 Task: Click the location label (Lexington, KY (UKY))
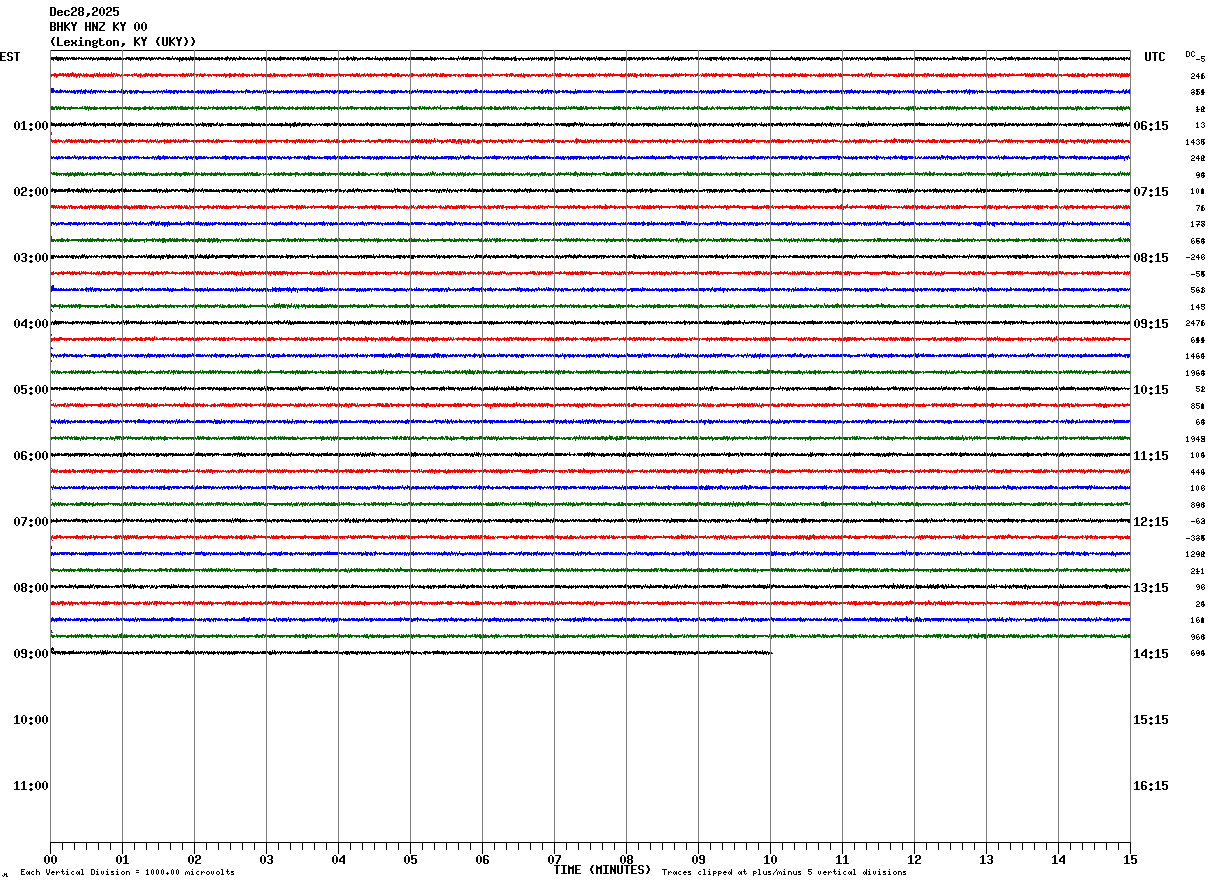pyautogui.click(x=123, y=42)
